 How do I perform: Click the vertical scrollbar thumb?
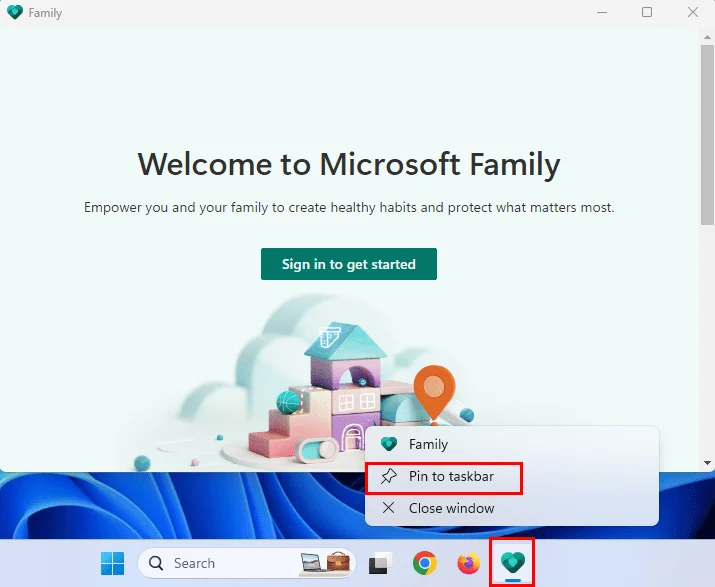[707, 135]
